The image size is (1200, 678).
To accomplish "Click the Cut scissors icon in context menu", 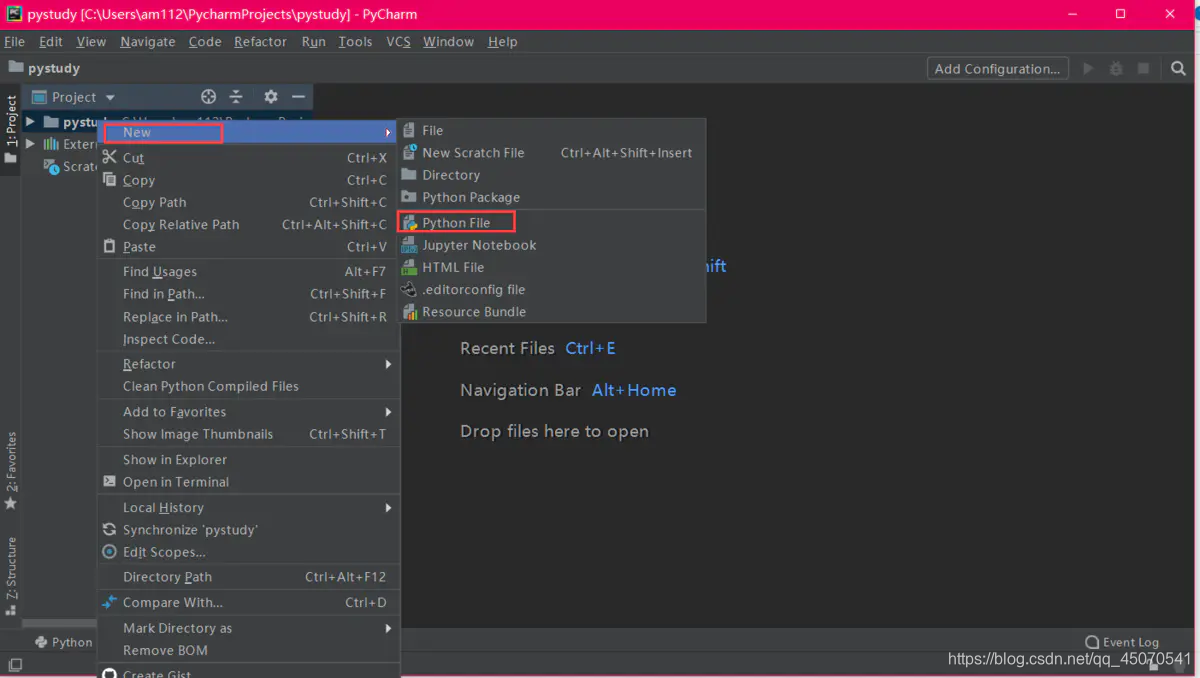I will [x=110, y=157].
